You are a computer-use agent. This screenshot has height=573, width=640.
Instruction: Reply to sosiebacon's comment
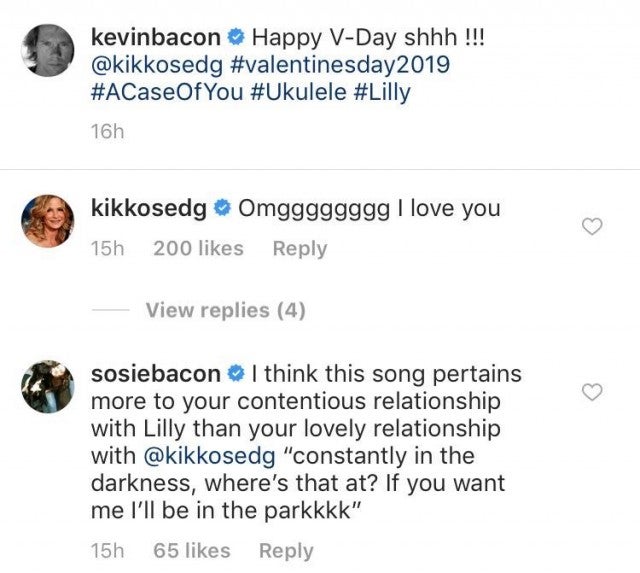(286, 550)
